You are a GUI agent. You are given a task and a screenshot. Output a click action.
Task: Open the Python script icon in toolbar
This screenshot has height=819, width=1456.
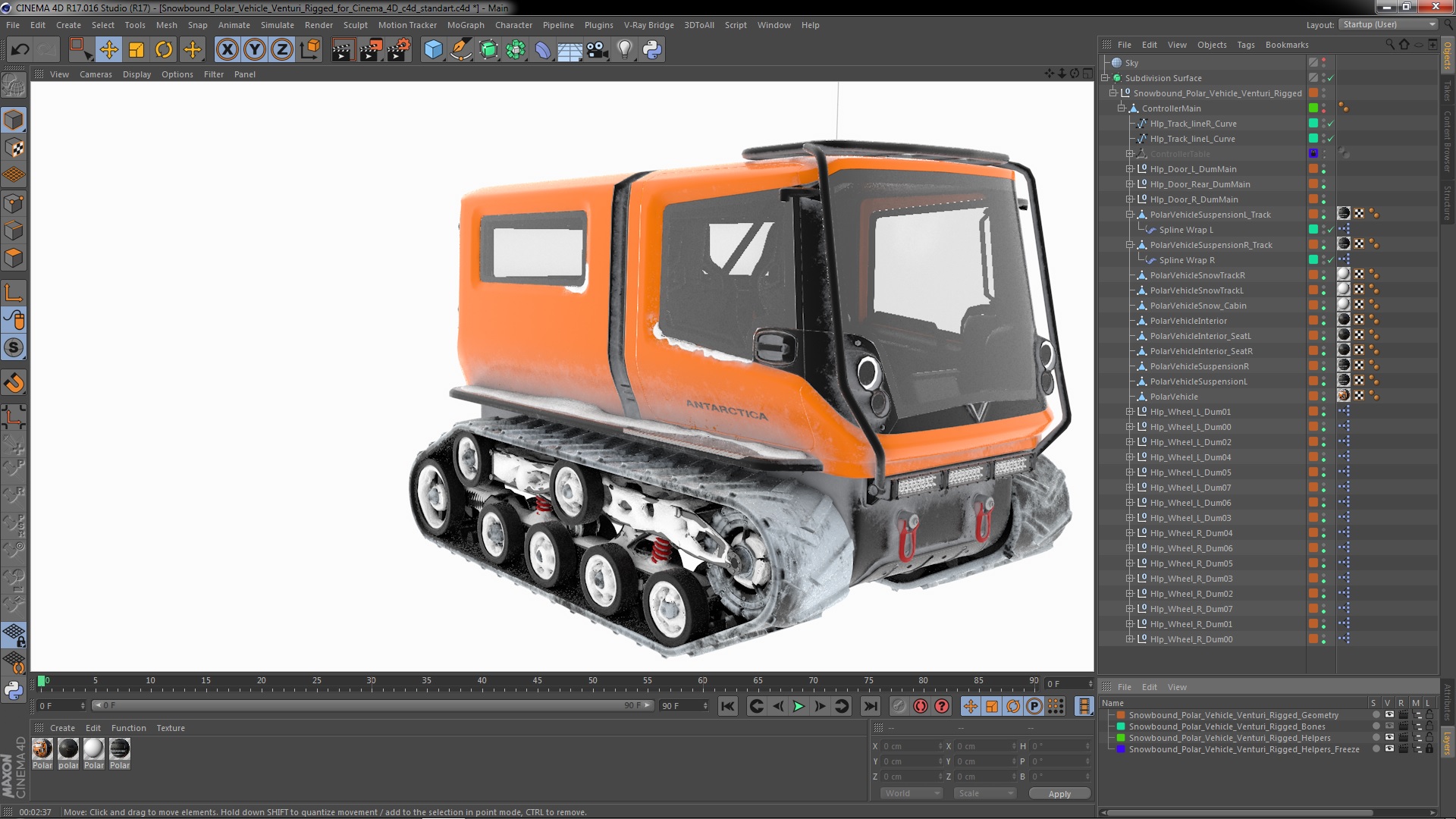point(652,50)
